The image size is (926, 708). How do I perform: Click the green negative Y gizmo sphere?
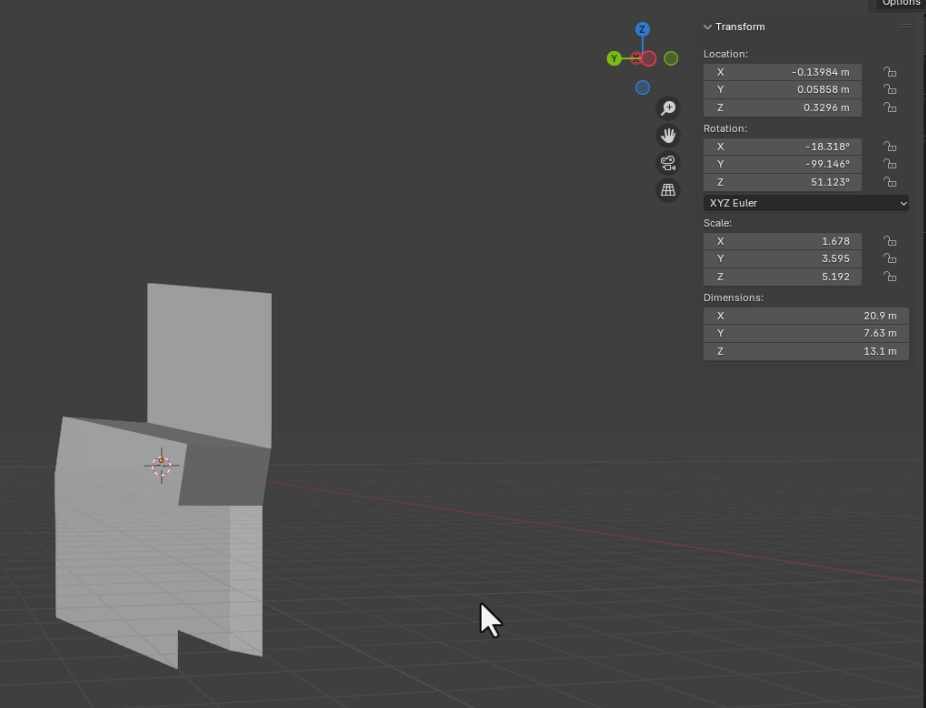point(671,58)
